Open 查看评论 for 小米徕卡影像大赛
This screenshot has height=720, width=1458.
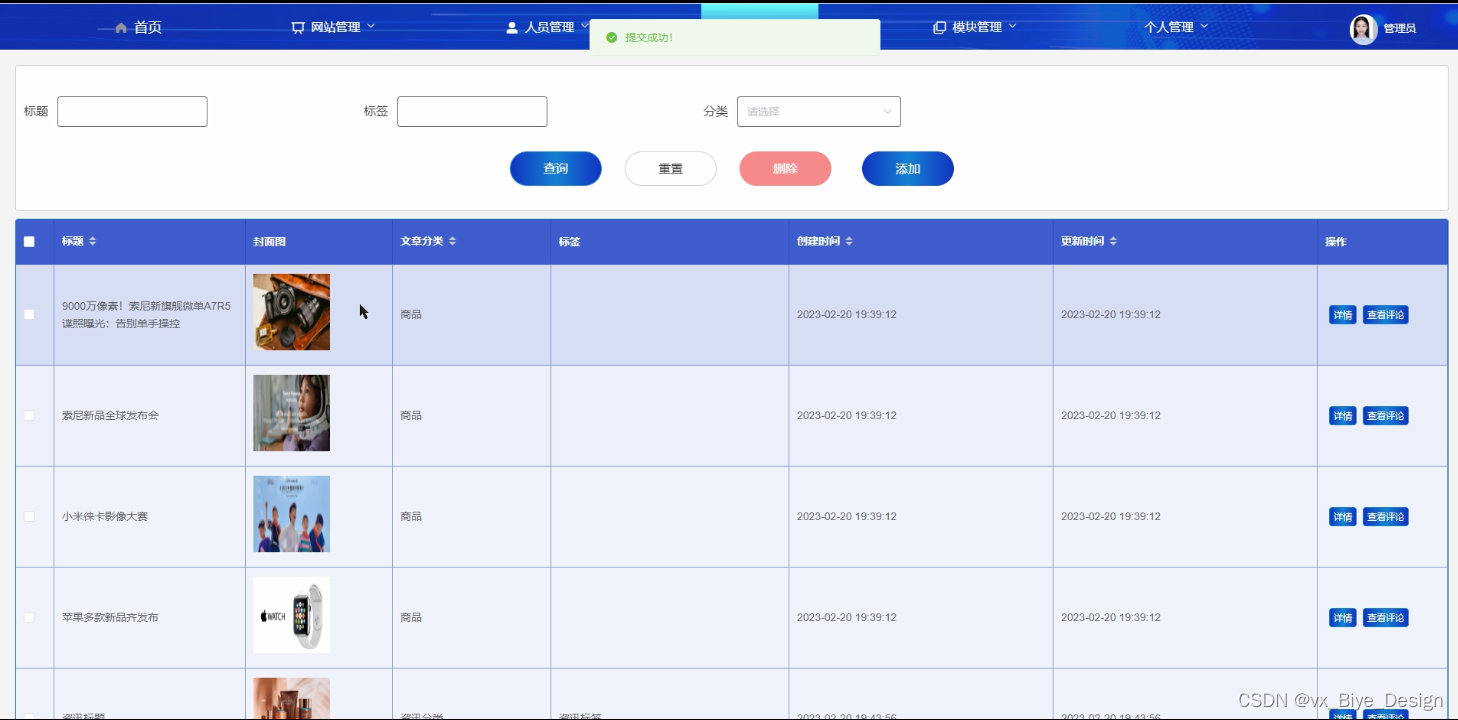point(1385,517)
